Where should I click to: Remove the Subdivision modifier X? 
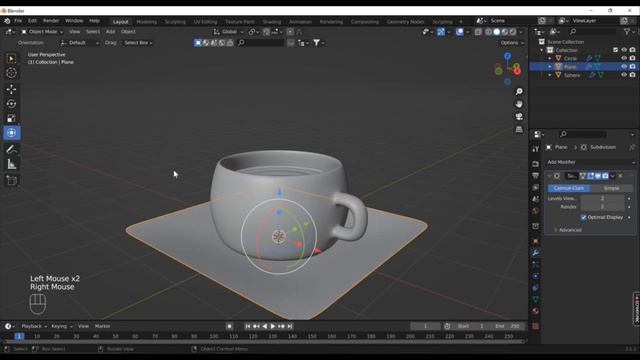point(620,176)
